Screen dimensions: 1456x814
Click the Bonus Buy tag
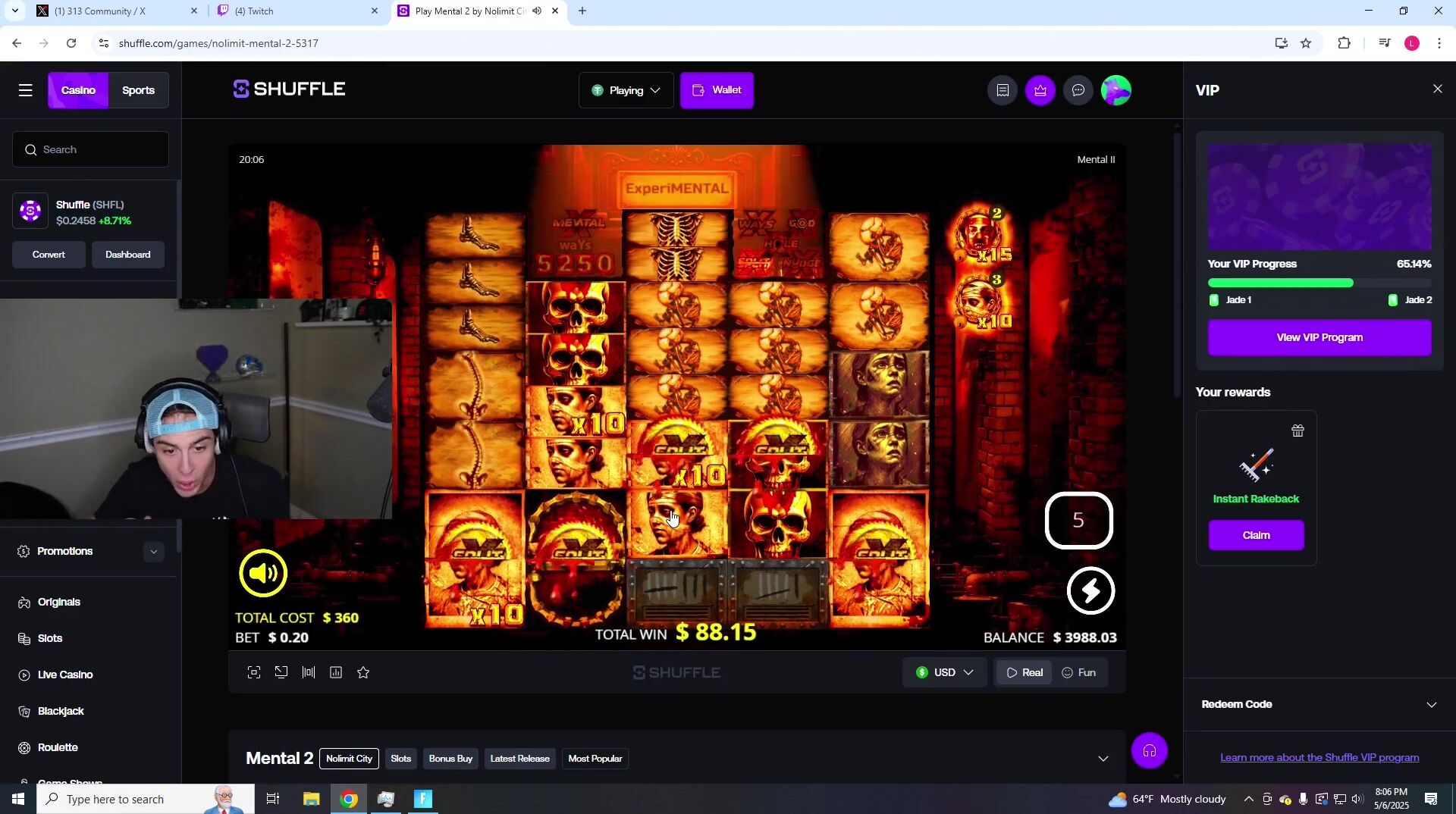450,759
